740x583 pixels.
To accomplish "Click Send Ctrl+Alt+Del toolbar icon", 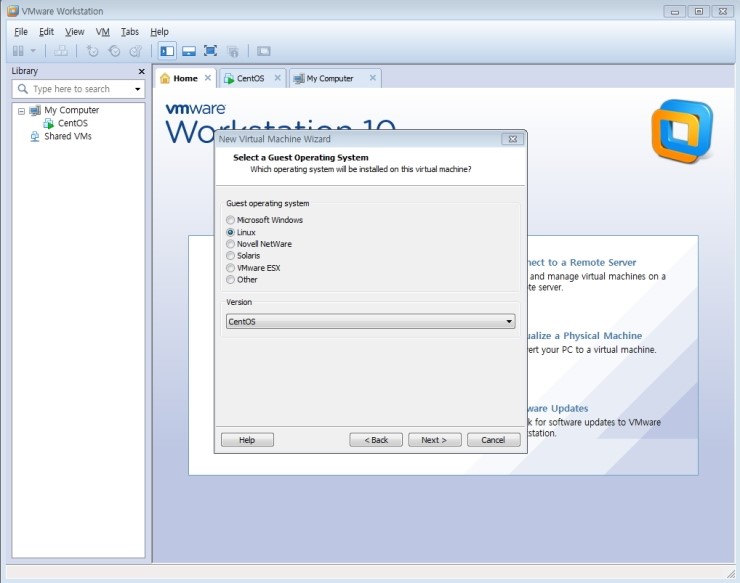I will (x=60, y=51).
